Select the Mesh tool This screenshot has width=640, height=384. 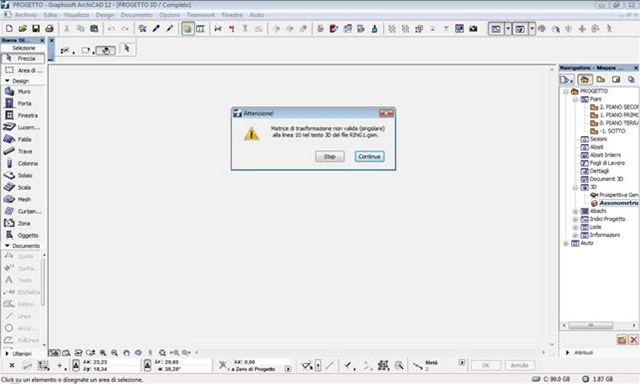(x=23, y=199)
